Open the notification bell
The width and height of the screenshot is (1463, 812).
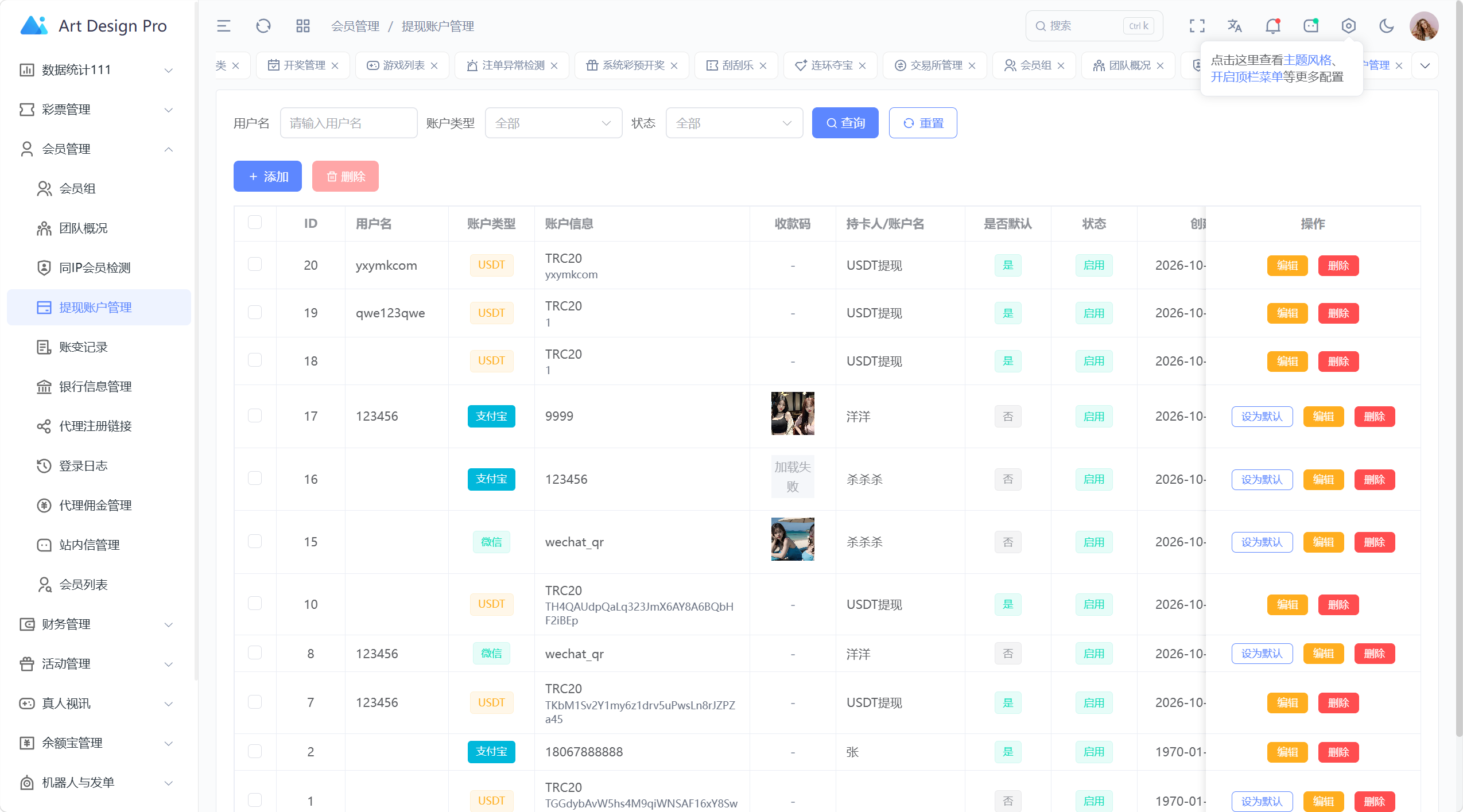pyautogui.click(x=1272, y=26)
